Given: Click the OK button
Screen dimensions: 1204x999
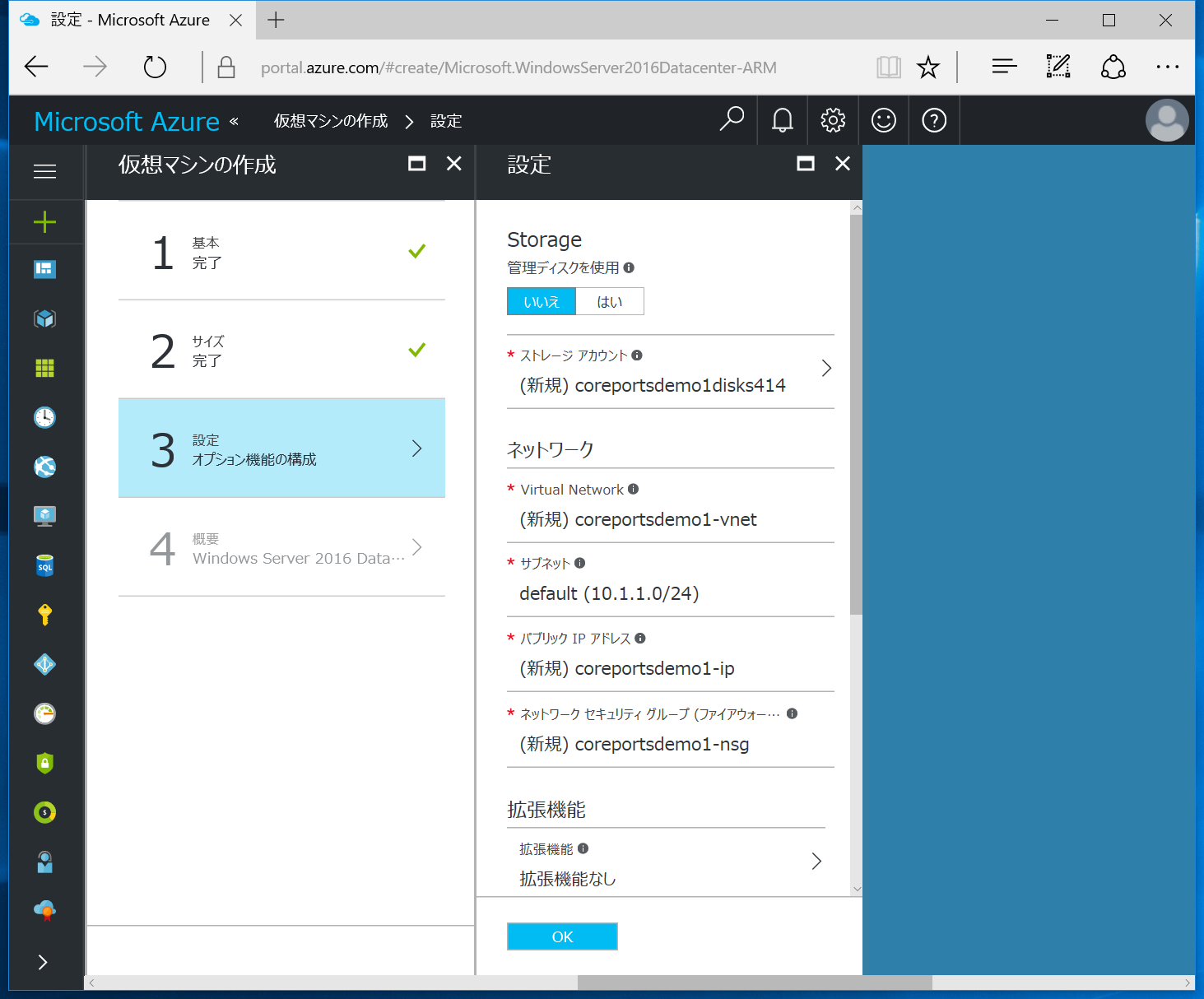Looking at the screenshot, I should (x=562, y=936).
